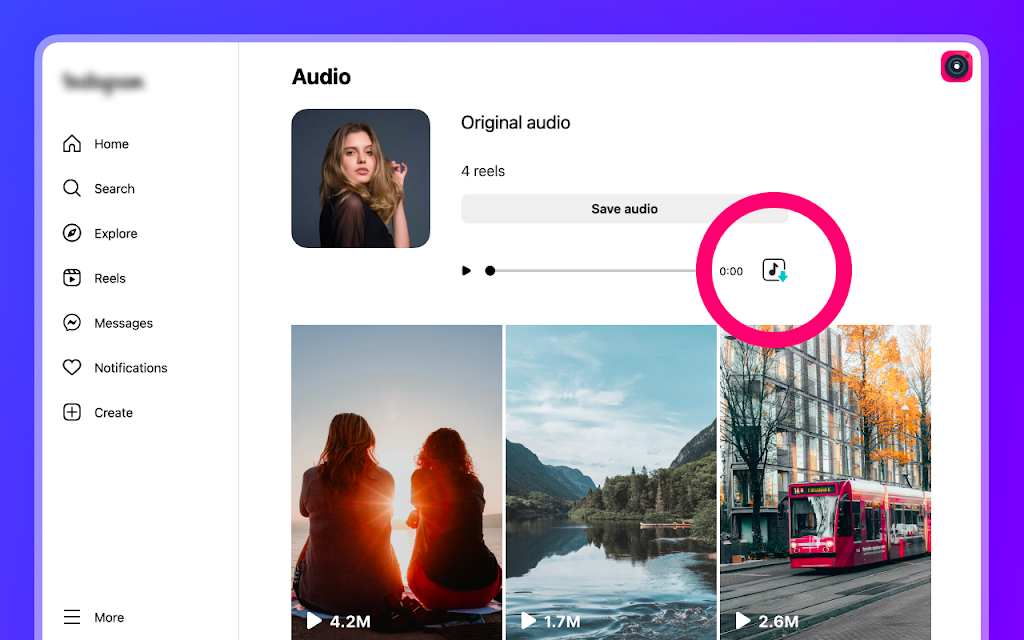This screenshot has height=640, width=1024.
Task: Click the pink extension icon at top right
Action: (957, 67)
